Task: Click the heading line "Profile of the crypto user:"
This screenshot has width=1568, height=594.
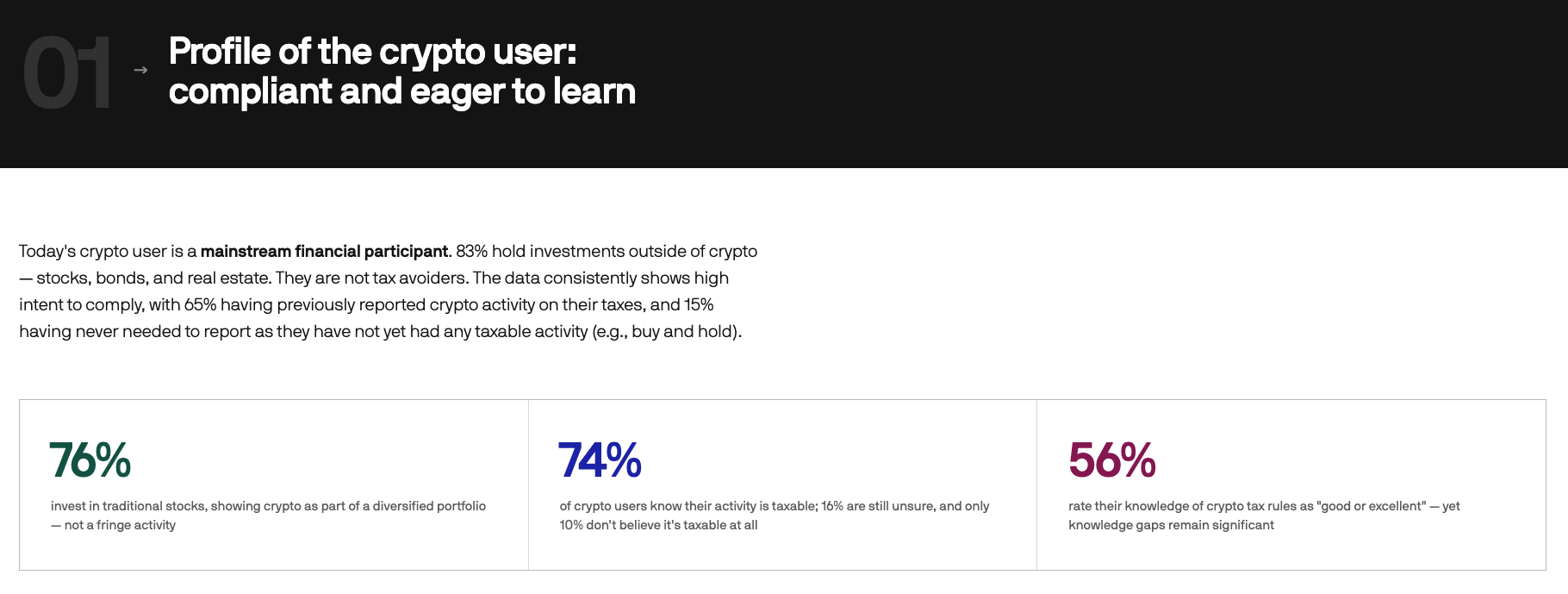Action: [x=372, y=52]
